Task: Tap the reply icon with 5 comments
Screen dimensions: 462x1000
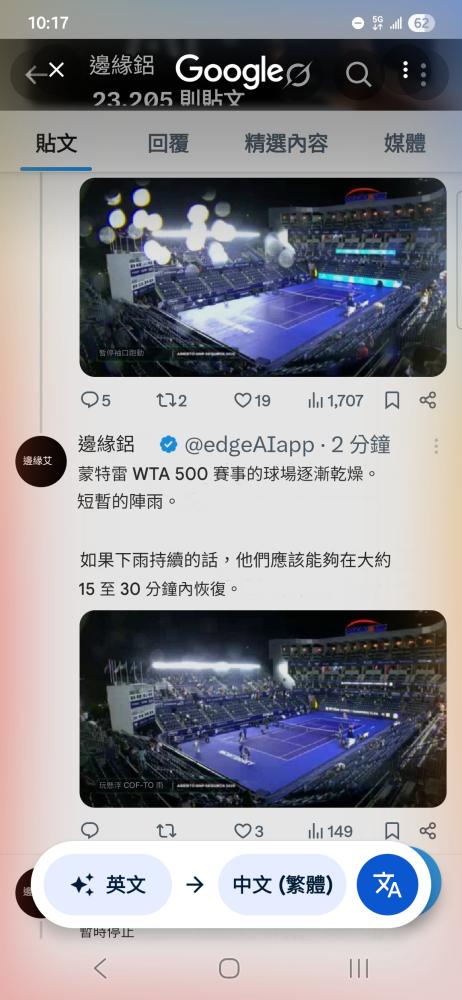Action: click(x=96, y=400)
